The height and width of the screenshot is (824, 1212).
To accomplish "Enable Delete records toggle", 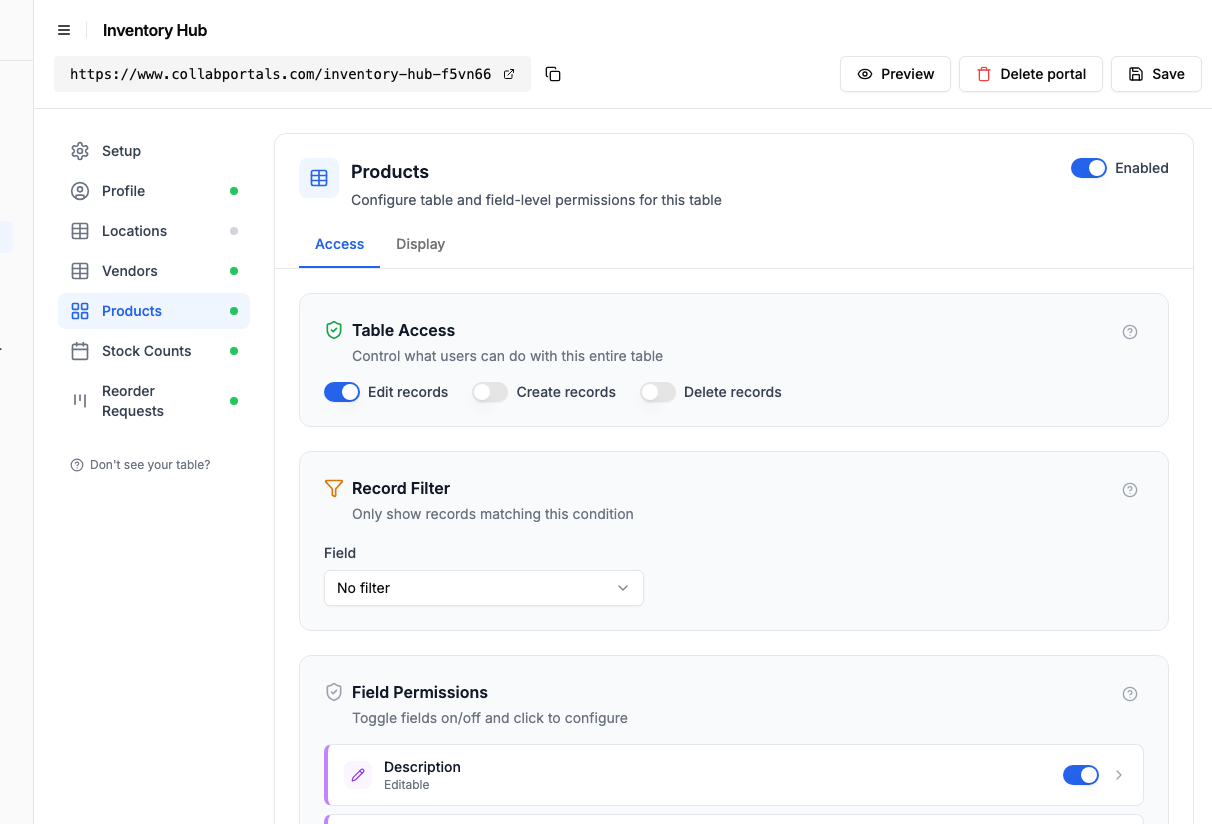I will click(x=658, y=392).
